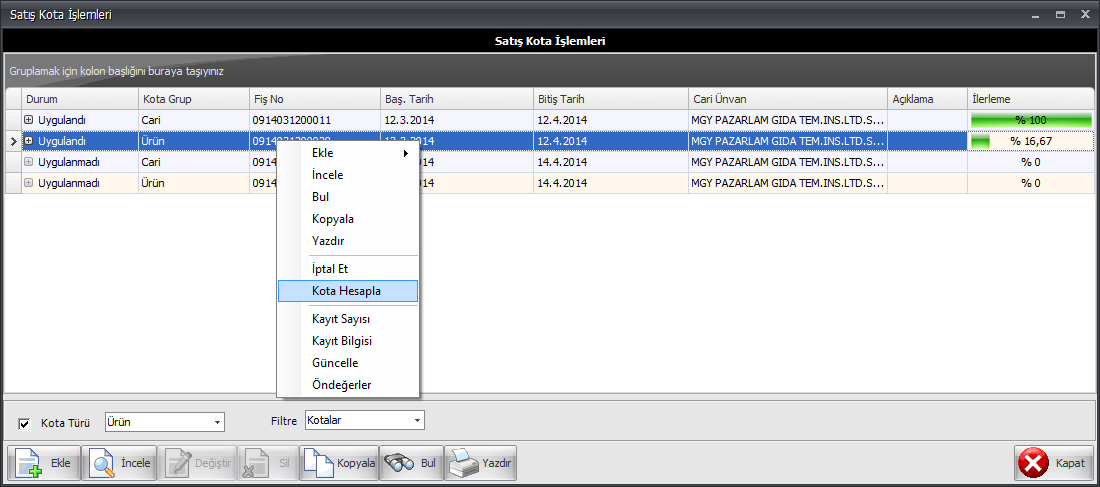Expand the Uygulanmadı Cari row
1100x487 pixels.
click(29, 161)
